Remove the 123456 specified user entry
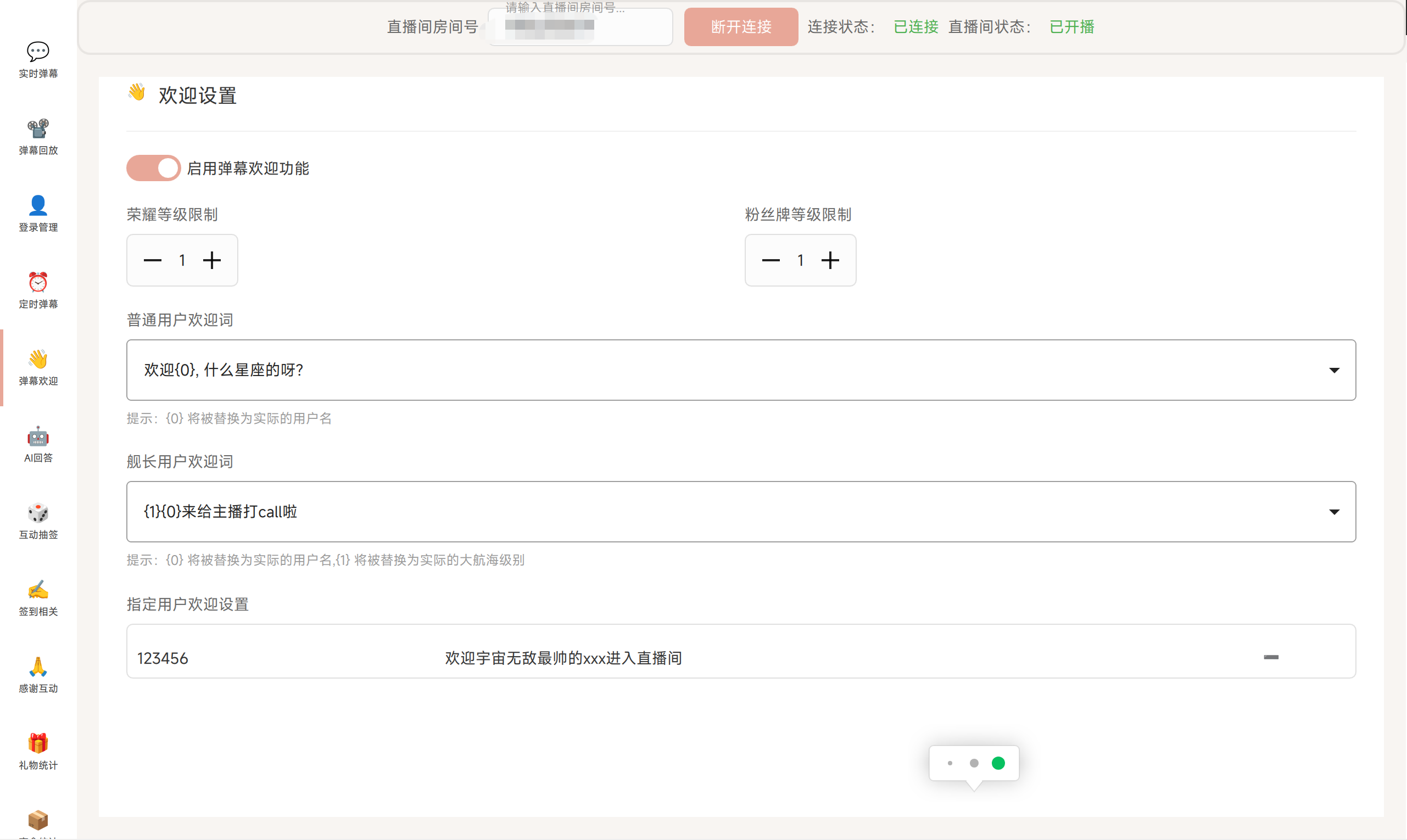 coord(1271,657)
